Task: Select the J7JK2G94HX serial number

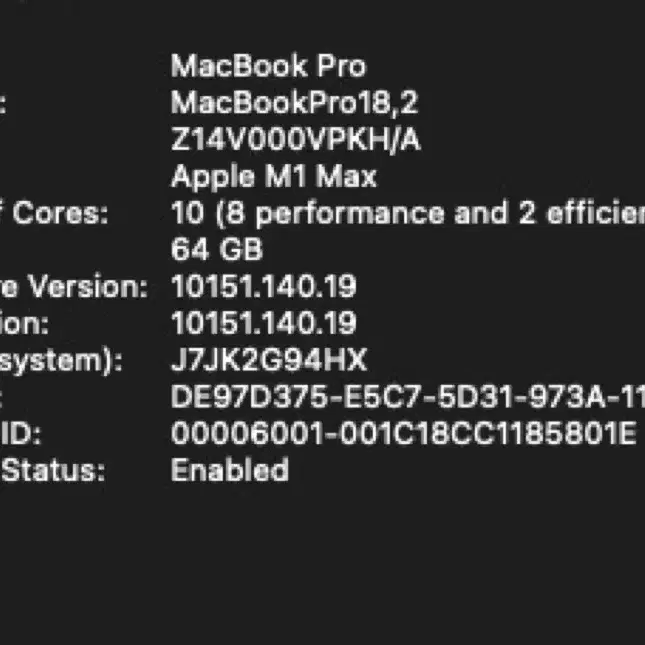Action: point(269,360)
